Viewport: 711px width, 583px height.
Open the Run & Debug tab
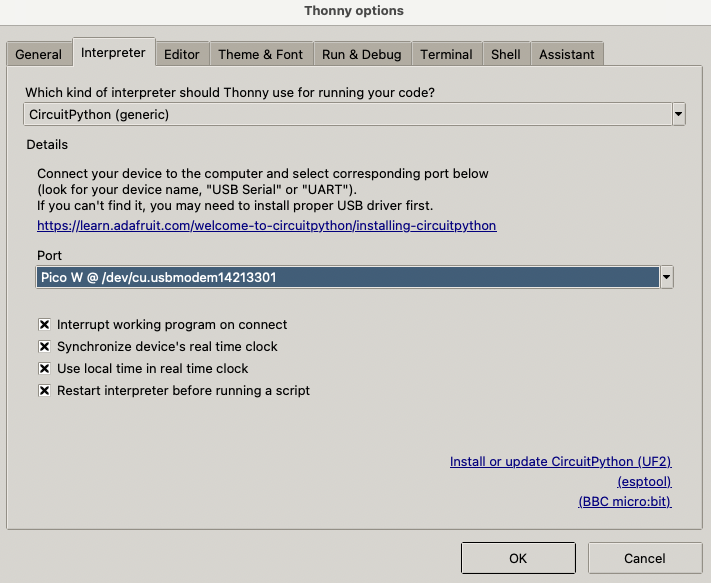click(361, 54)
